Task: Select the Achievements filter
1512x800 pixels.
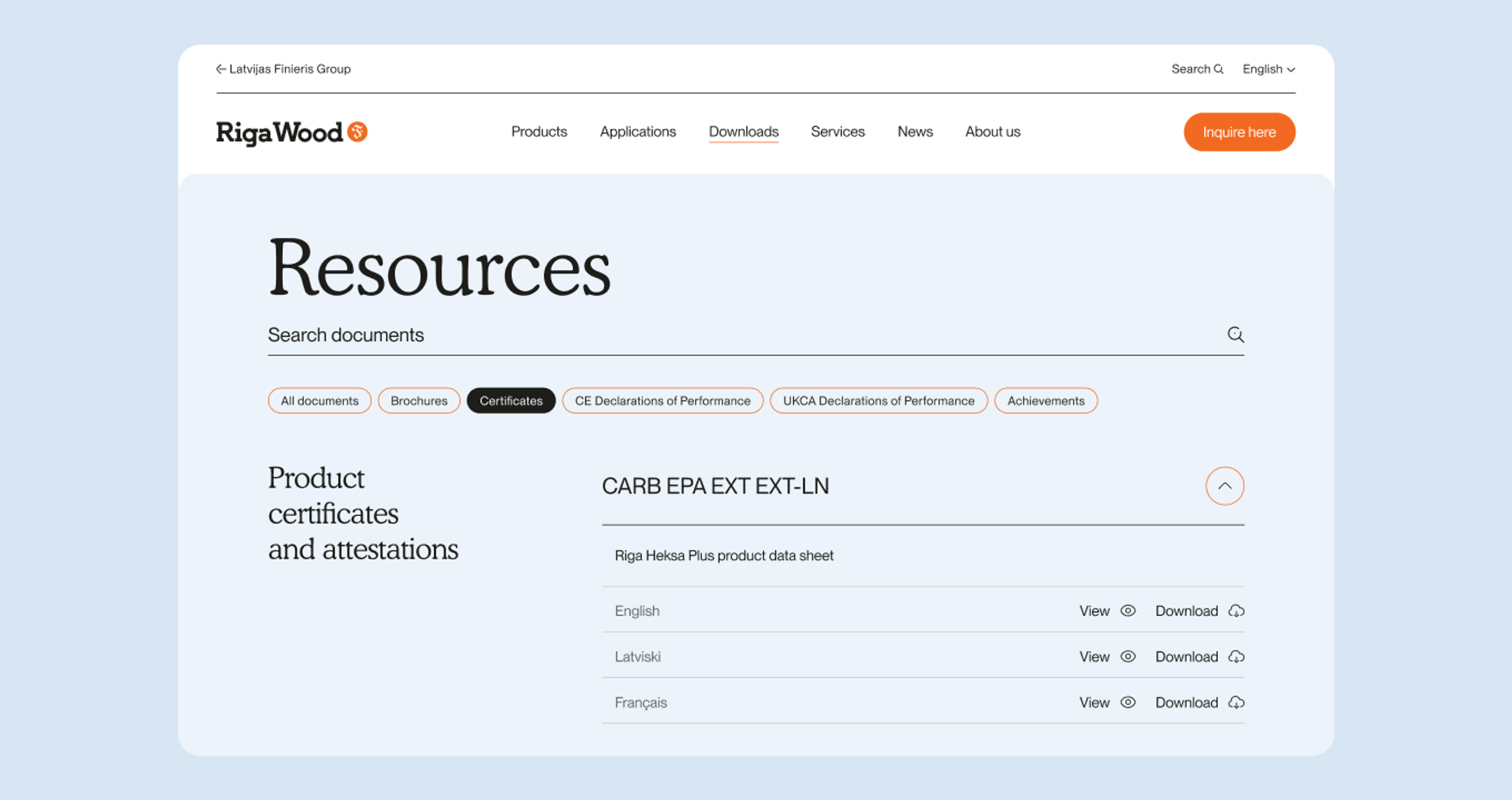Action: (x=1046, y=401)
